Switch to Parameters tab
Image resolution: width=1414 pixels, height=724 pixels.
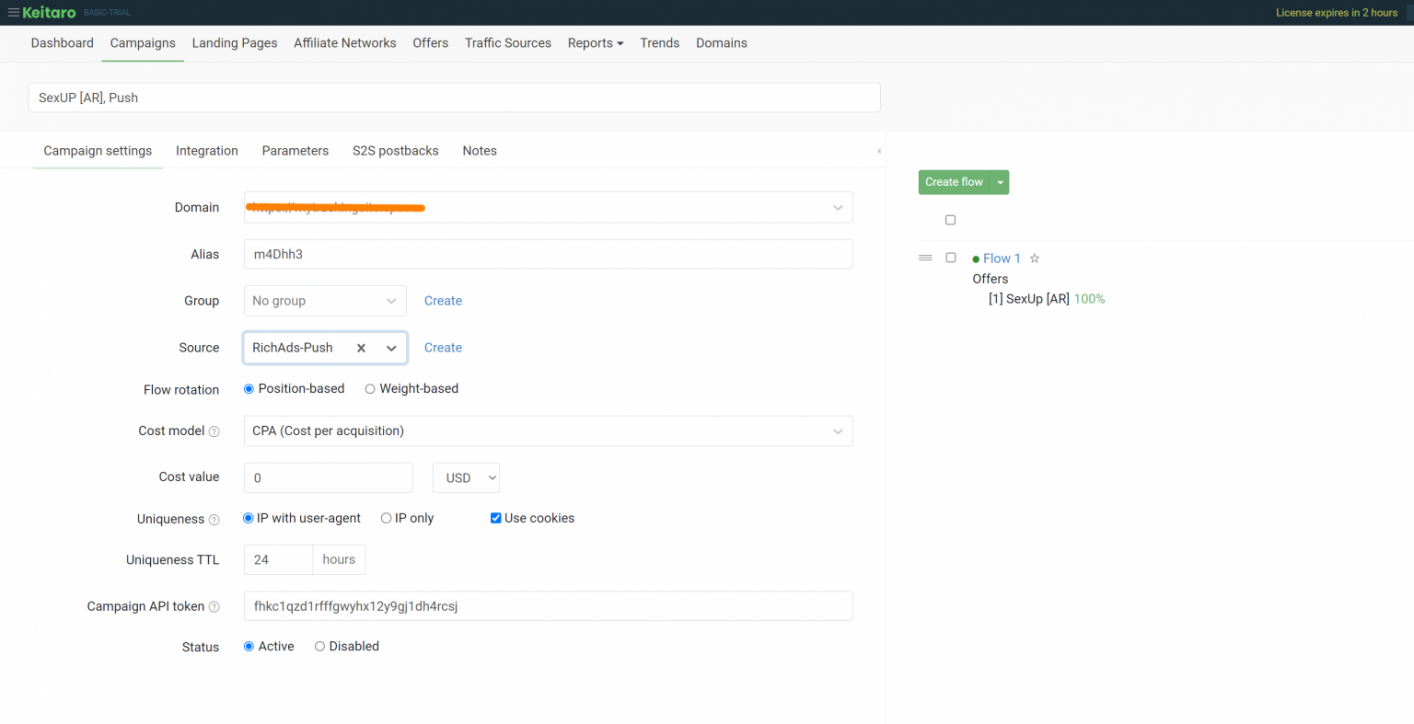click(x=295, y=151)
